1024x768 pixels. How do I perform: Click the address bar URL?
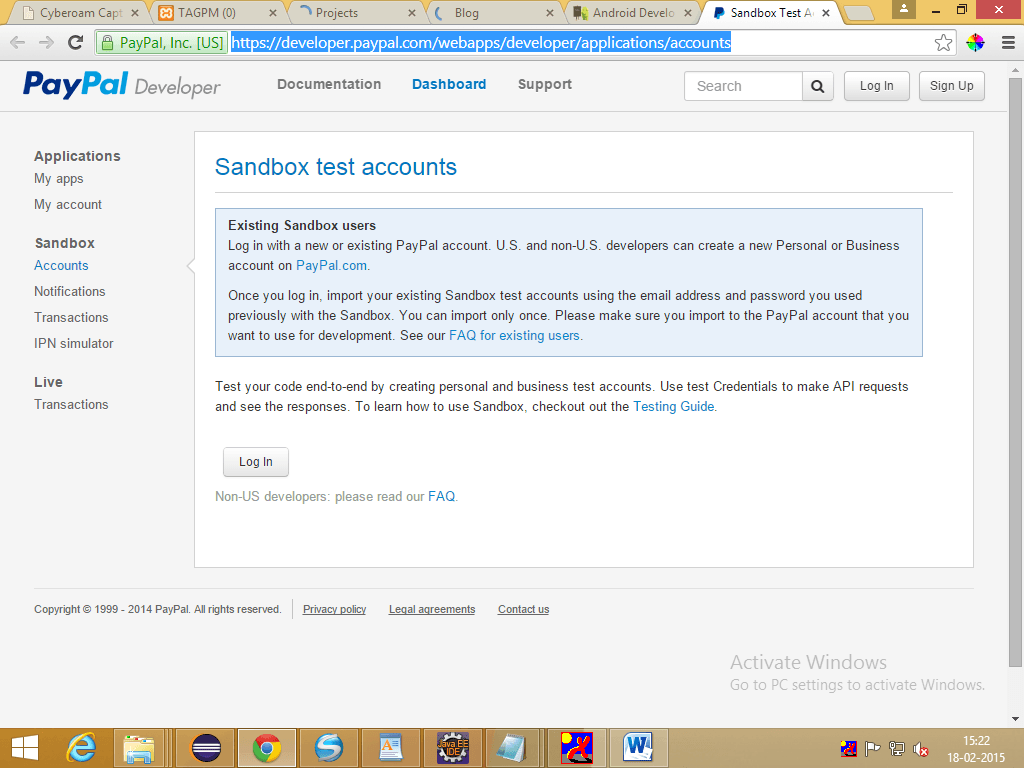(x=481, y=42)
